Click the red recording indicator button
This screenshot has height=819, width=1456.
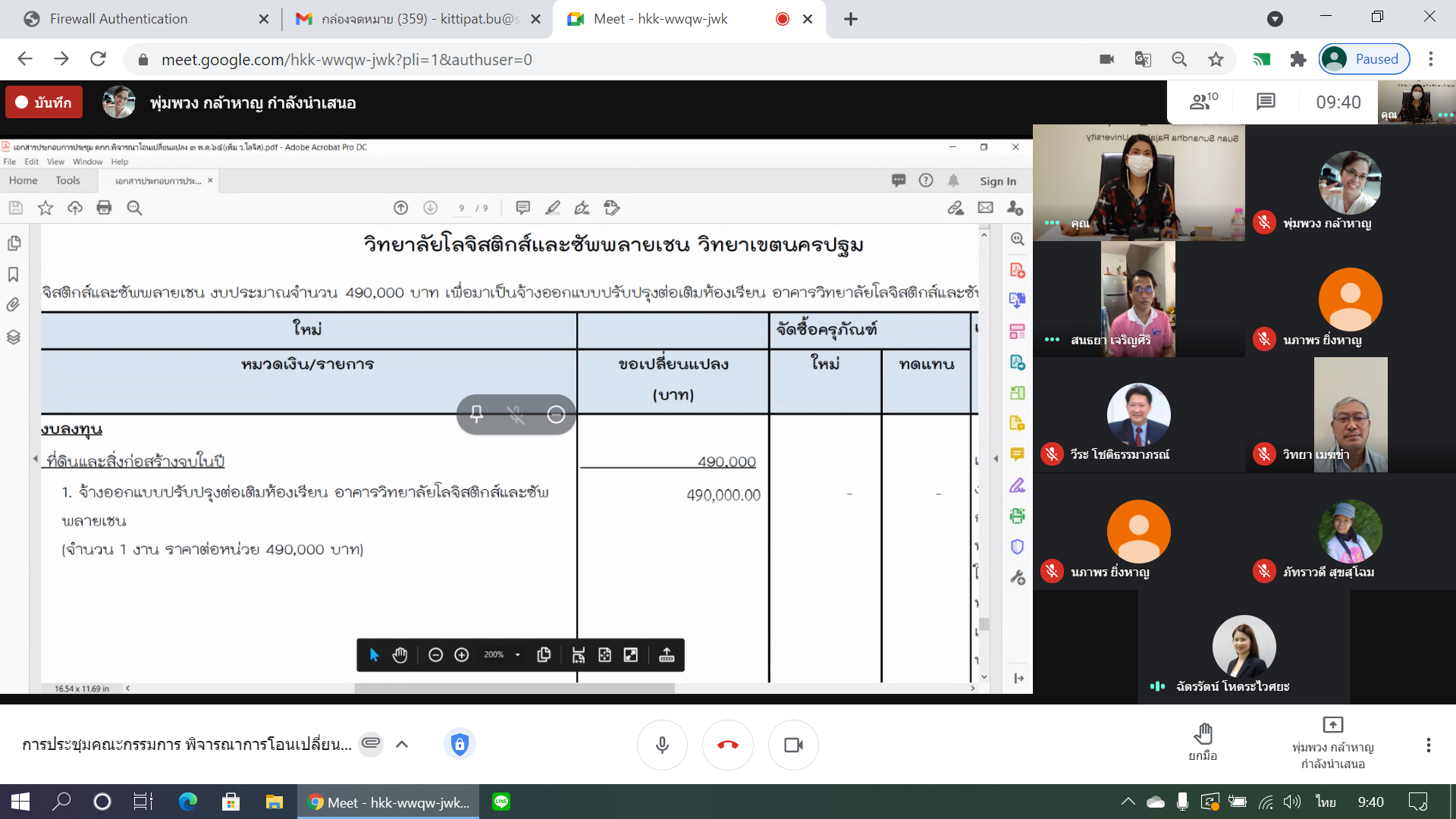44,102
